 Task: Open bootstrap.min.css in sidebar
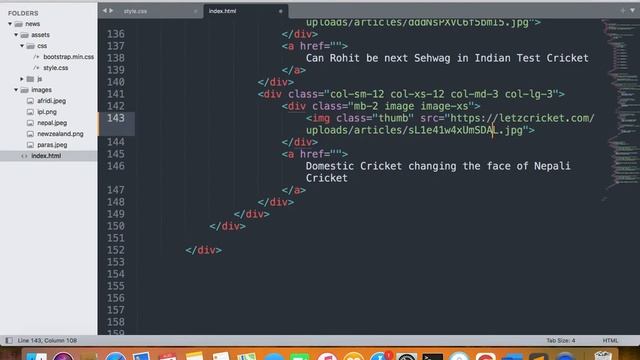[69, 57]
